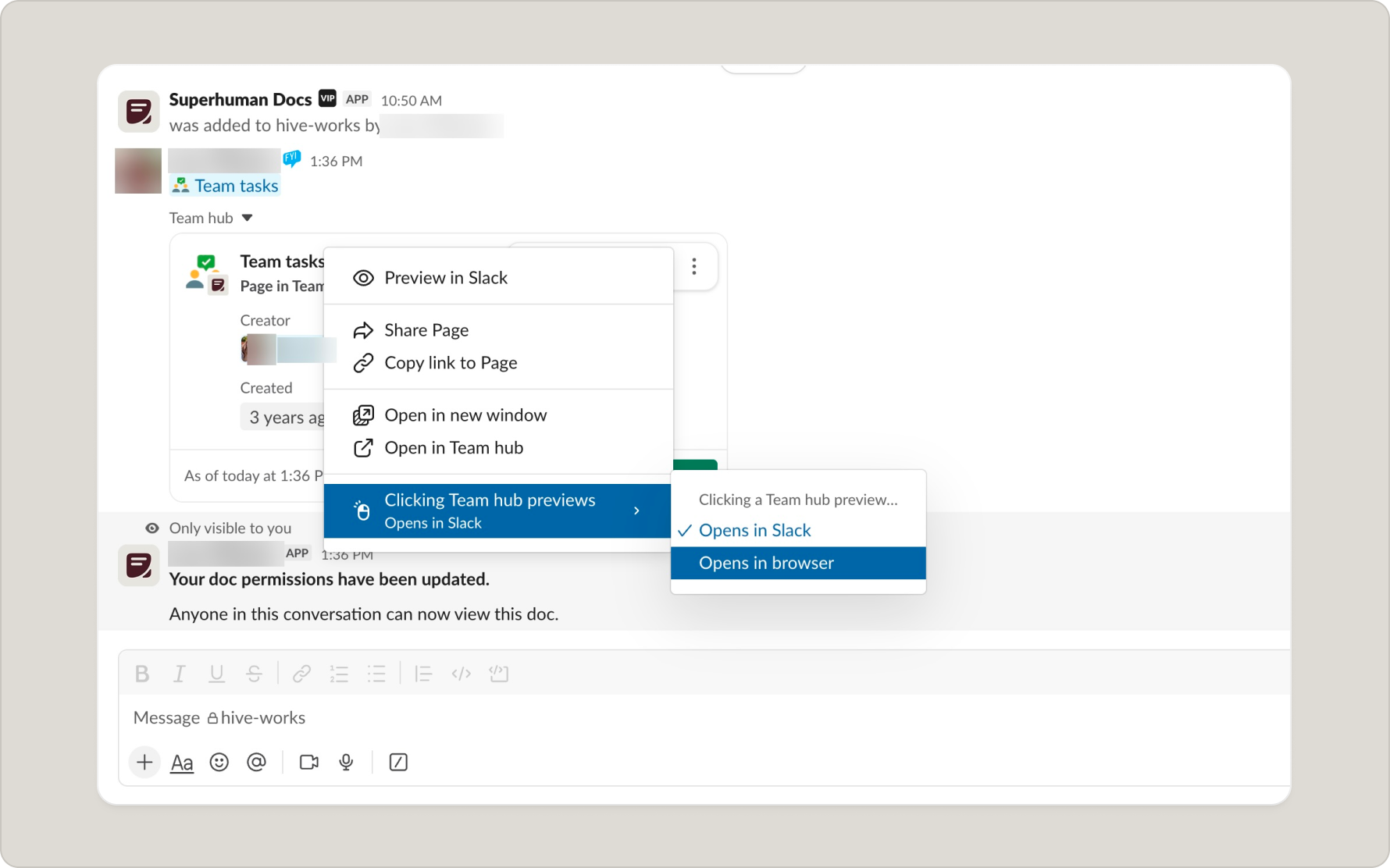Screen dimensions: 1390x868
Task: Open the Team tasks preview card title
Action: tap(281, 261)
